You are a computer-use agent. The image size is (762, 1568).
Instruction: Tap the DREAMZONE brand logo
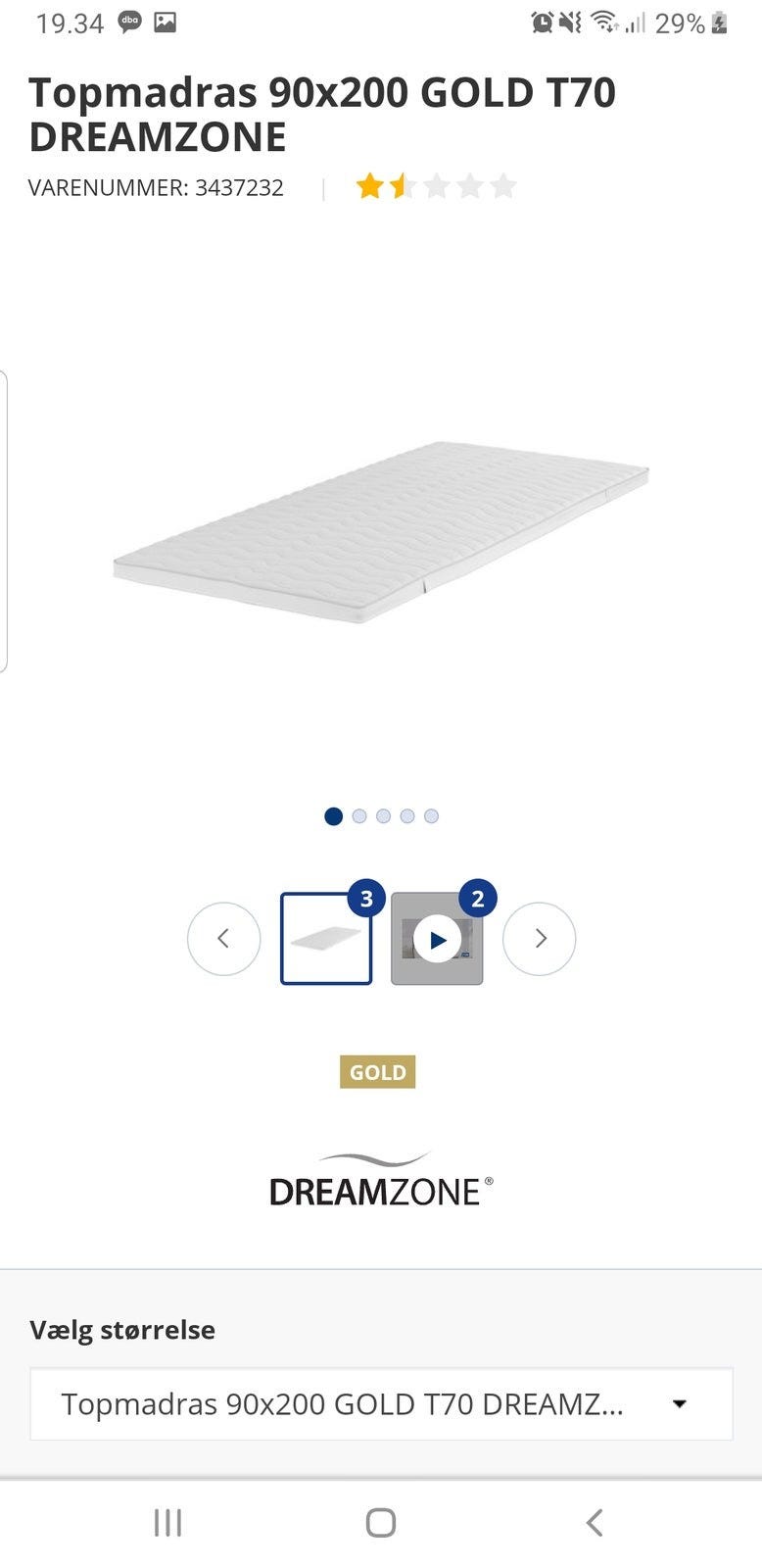pos(381,1179)
